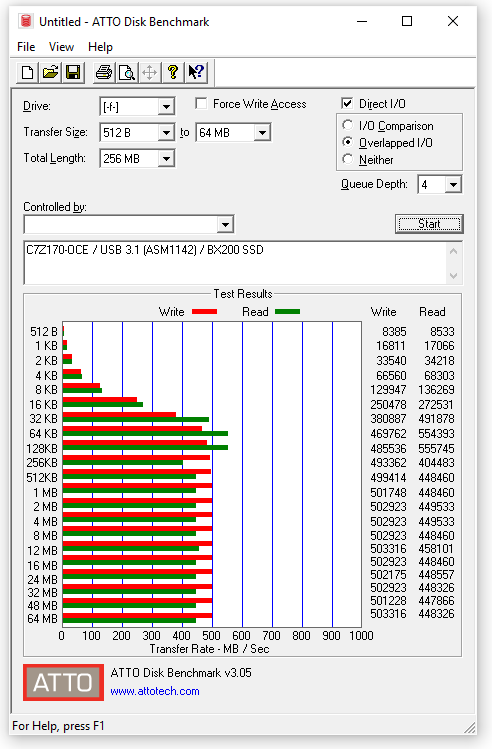The width and height of the screenshot is (492, 749).
Task: Click the description box scroll up arrow
Action: [454, 251]
